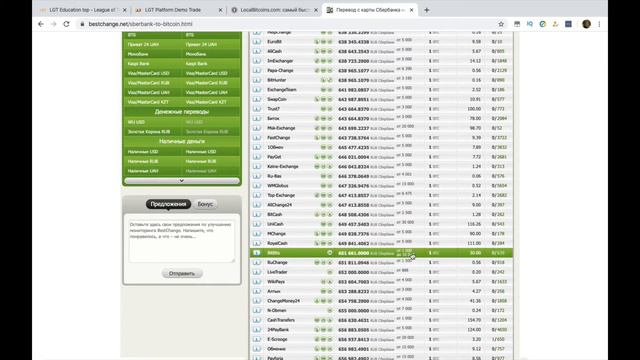The width and height of the screenshot is (640, 360).
Task: Open info icon for ExchangeTeam row
Action: click(x=257, y=90)
